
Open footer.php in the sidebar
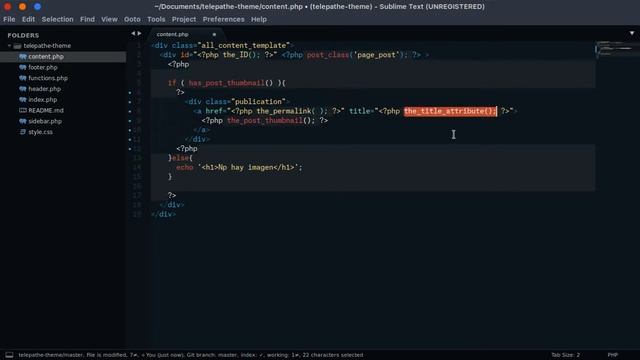coord(43,67)
